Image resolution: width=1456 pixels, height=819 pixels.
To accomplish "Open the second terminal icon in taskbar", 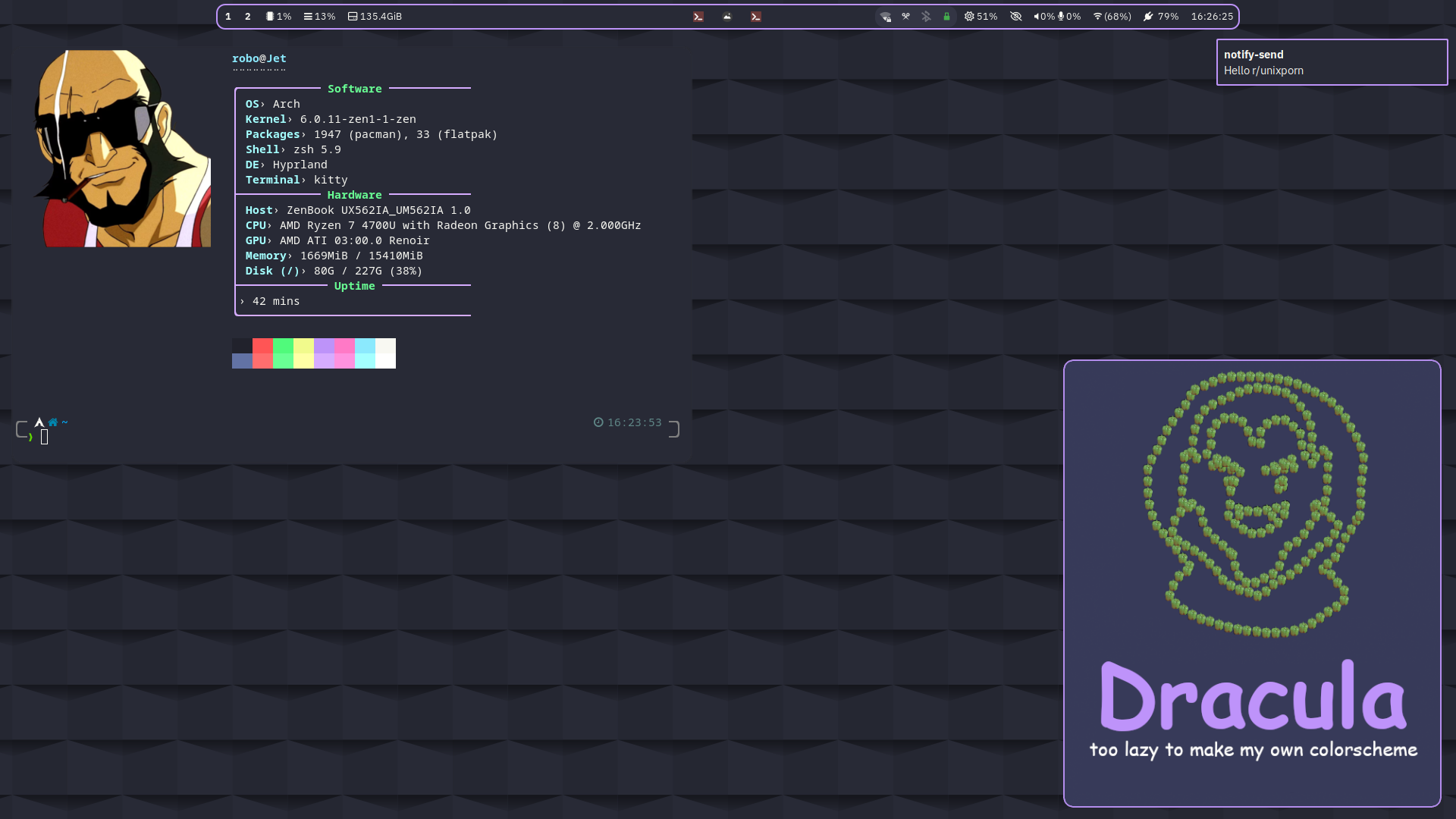I will [x=756, y=17].
